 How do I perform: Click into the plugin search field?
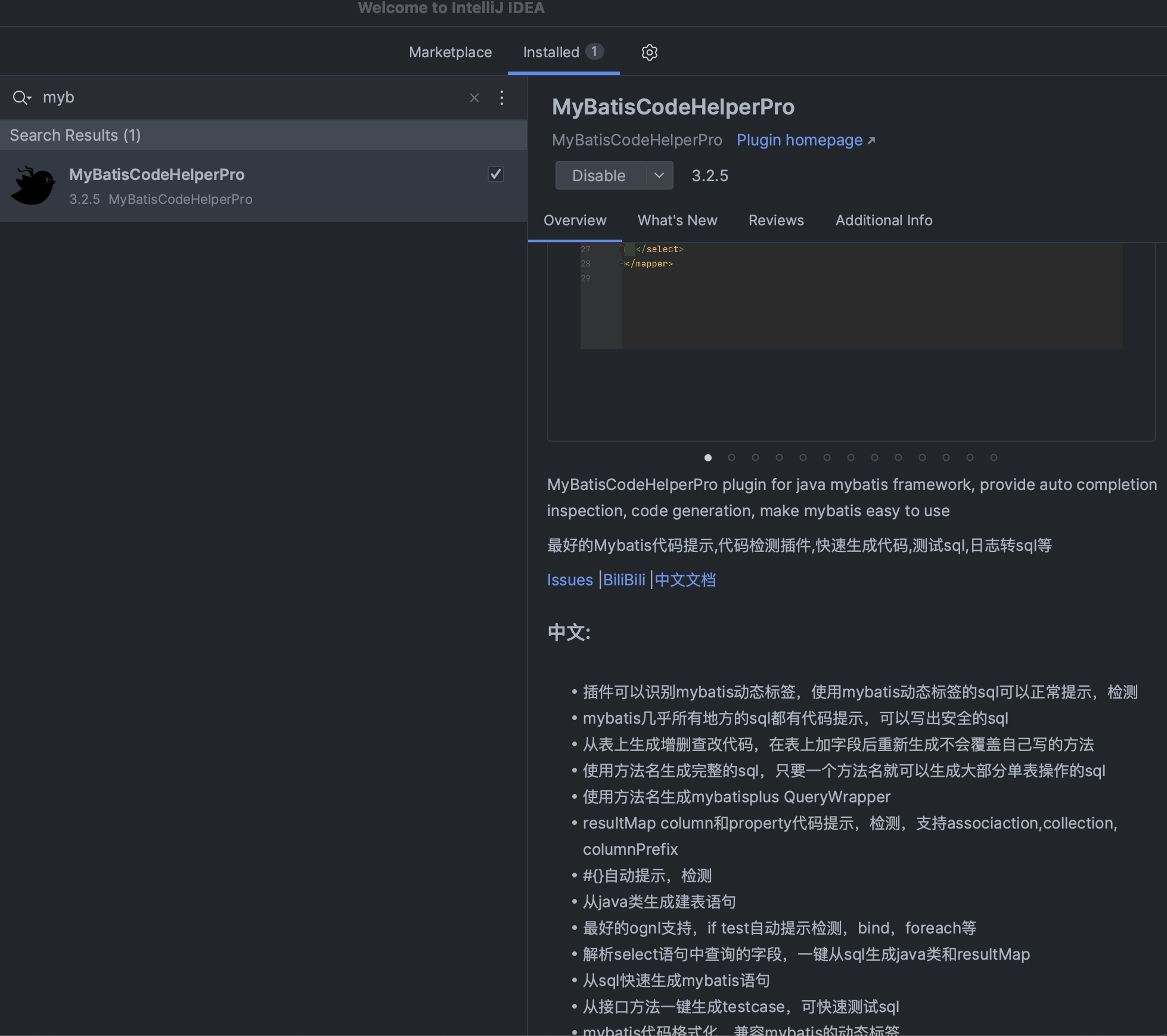pyautogui.click(x=250, y=98)
